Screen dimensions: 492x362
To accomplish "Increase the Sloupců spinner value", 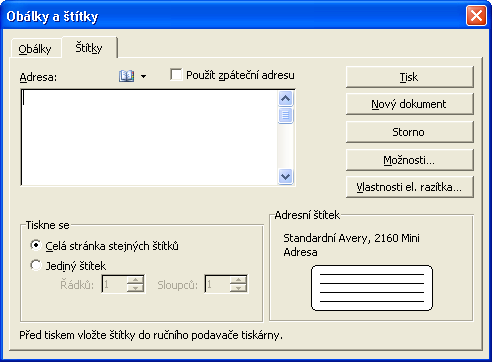I will [x=238, y=280].
